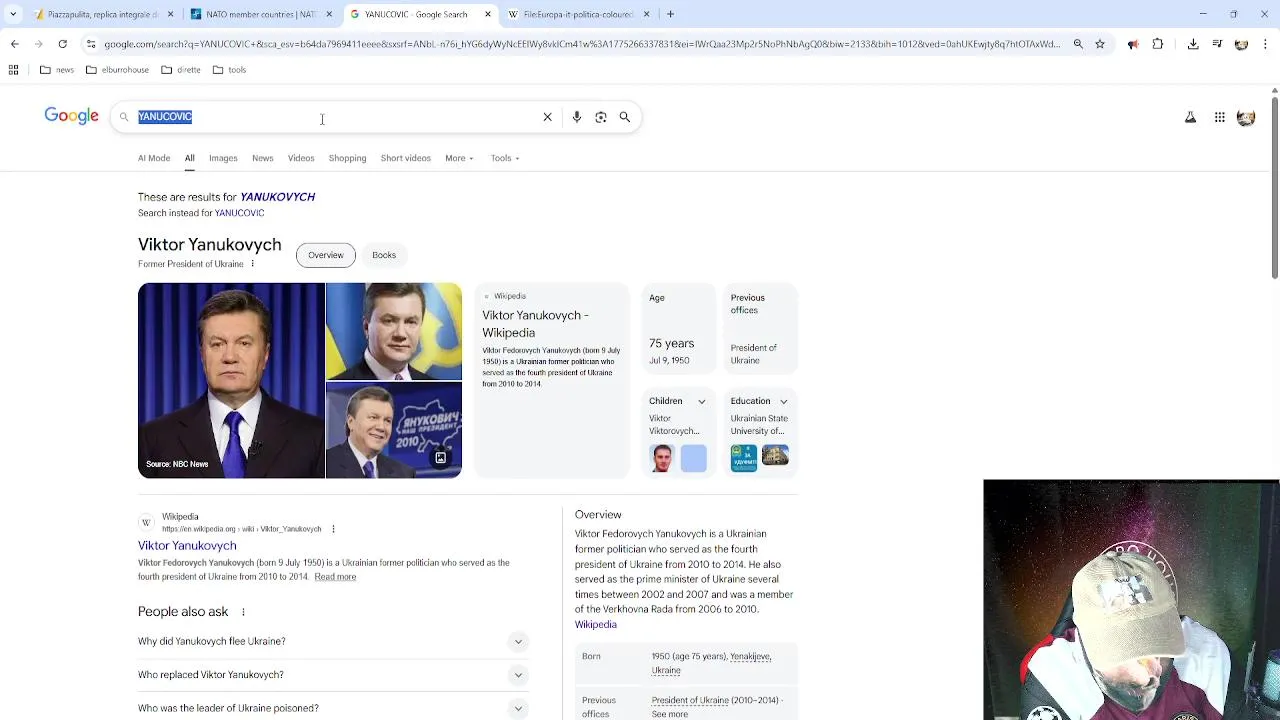Open the dirette bookmarks folder

click(181, 70)
